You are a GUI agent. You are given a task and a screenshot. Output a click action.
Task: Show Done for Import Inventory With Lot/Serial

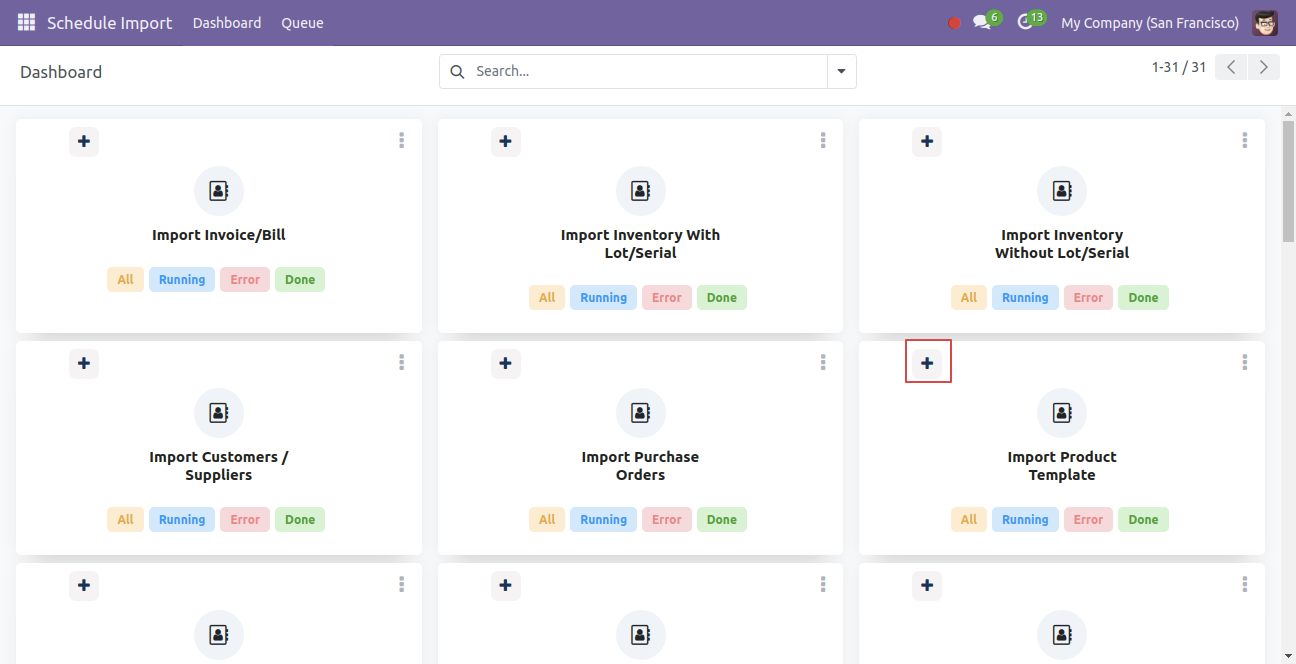pyautogui.click(x=722, y=298)
